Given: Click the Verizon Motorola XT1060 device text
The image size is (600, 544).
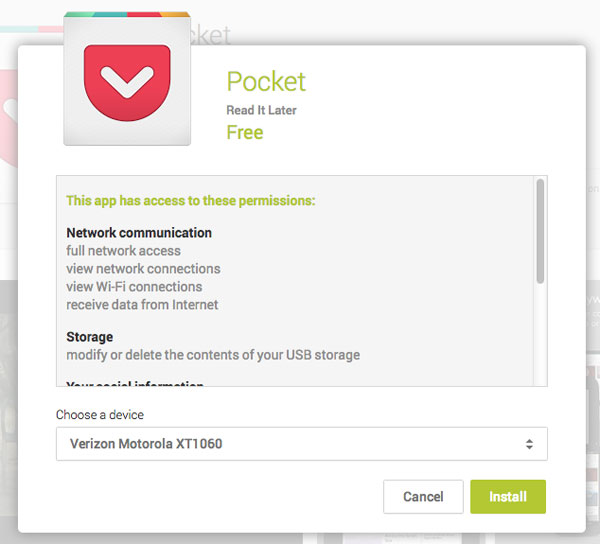Looking at the screenshot, I should coord(146,444).
